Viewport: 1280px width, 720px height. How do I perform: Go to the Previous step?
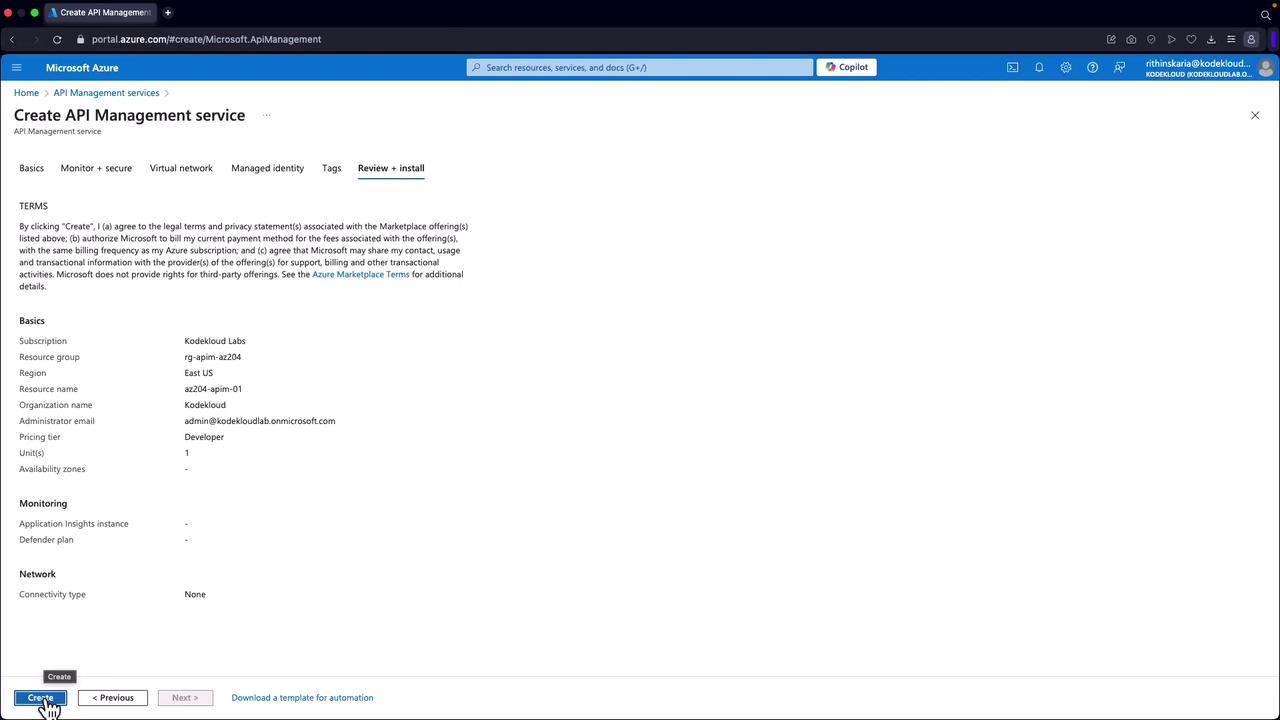[113, 698]
